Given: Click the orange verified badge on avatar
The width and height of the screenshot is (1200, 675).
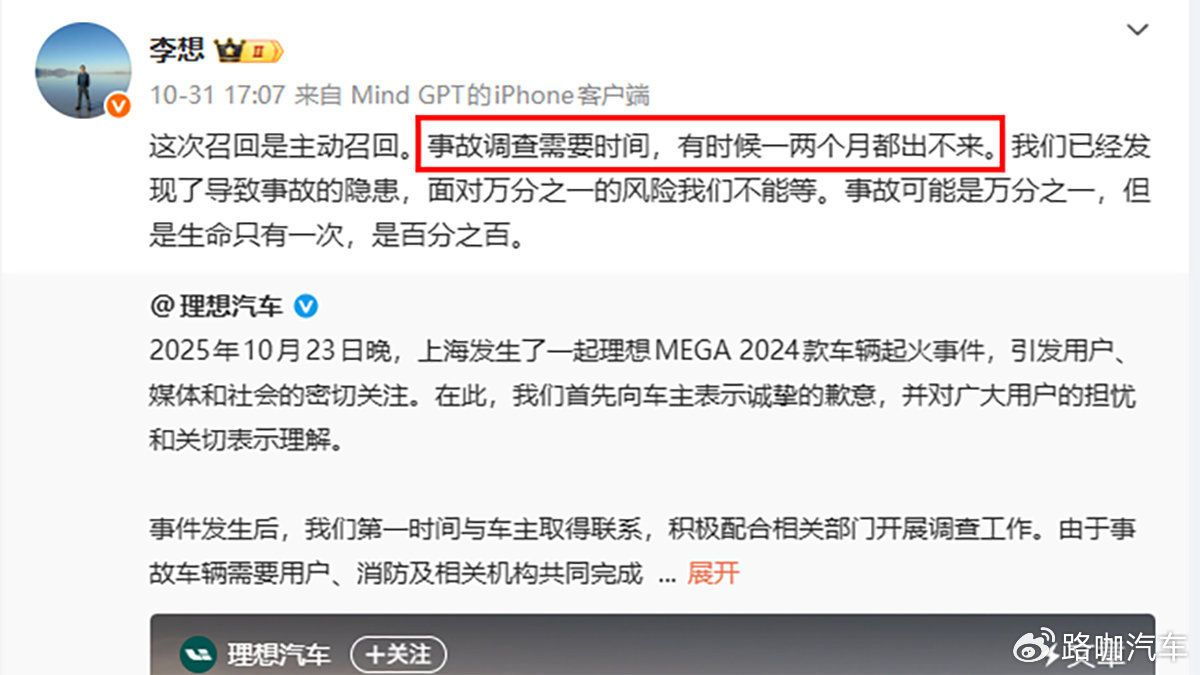Looking at the screenshot, I should (119, 105).
